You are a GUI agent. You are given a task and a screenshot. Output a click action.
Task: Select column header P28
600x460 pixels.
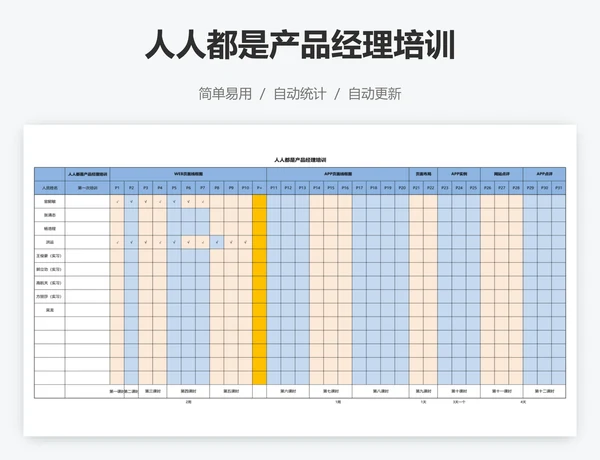coord(516,188)
